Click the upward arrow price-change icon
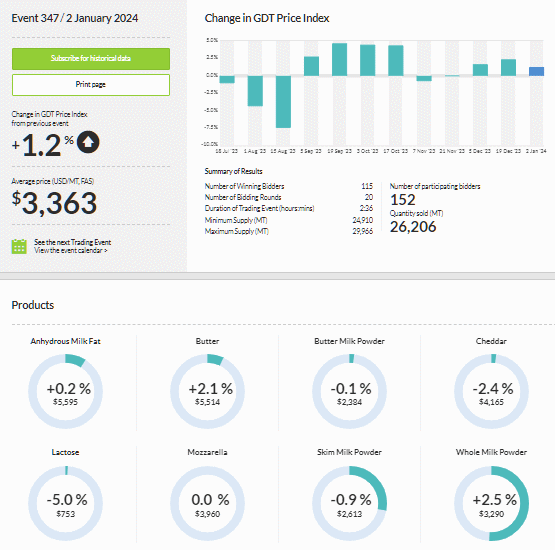Viewport: 555px width, 550px height. coord(88,142)
